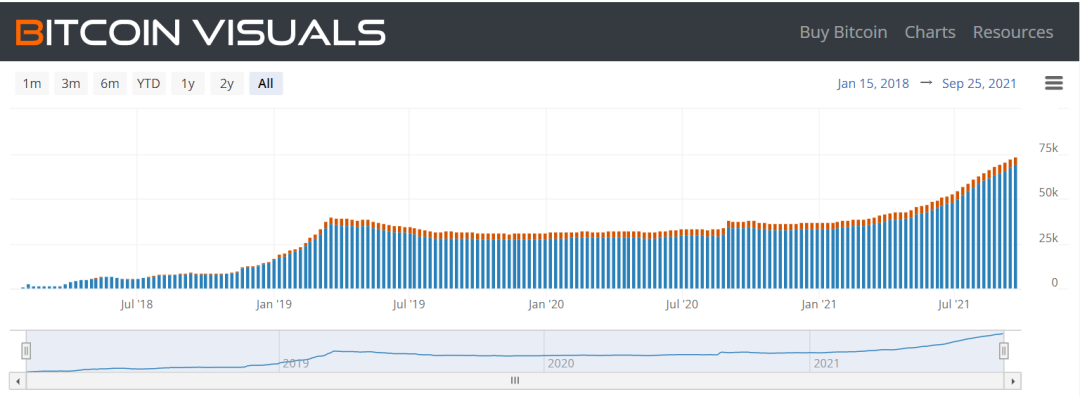Click the last bar in the chart

[1015, 223]
